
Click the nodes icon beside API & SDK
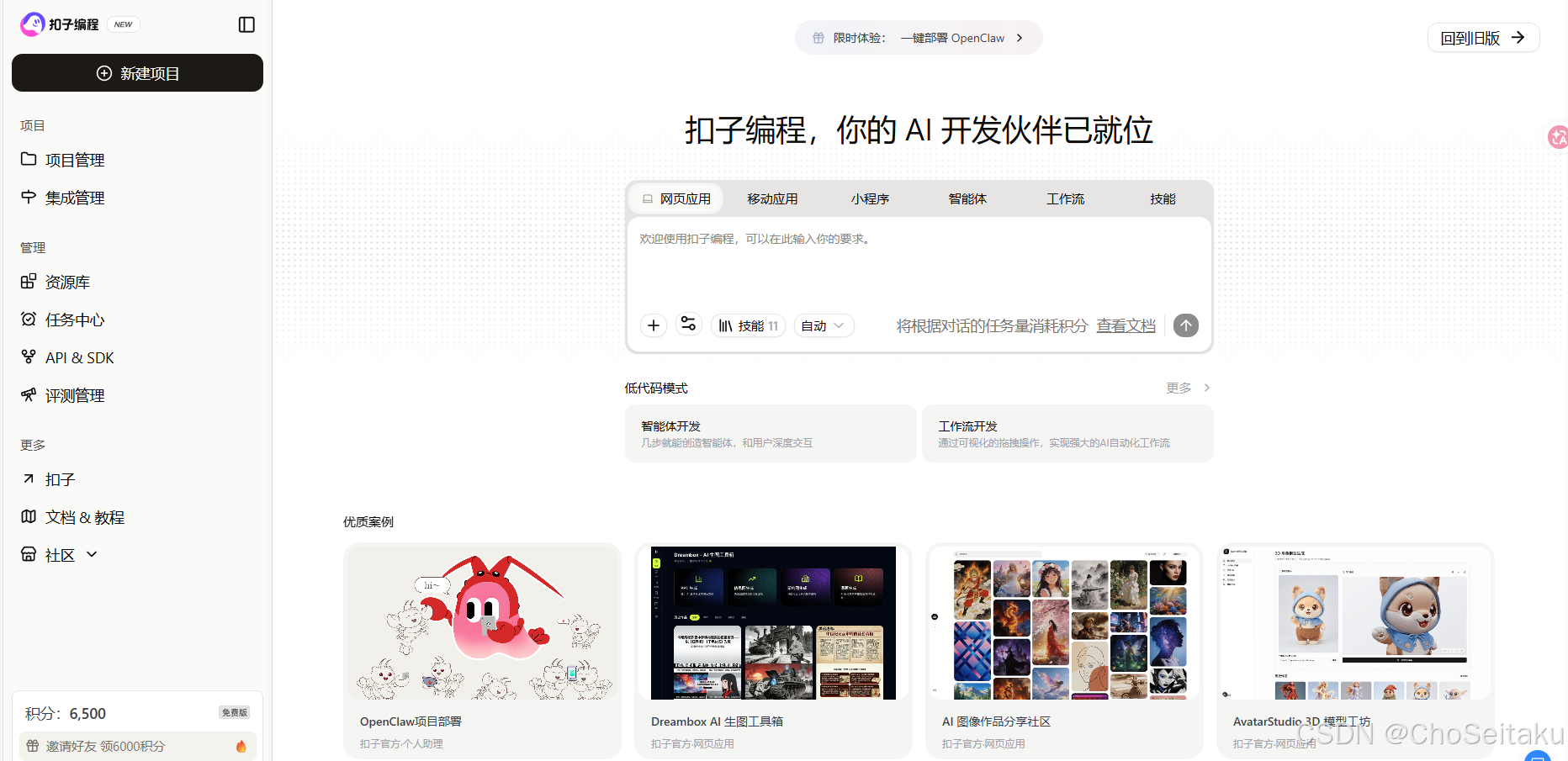point(29,357)
